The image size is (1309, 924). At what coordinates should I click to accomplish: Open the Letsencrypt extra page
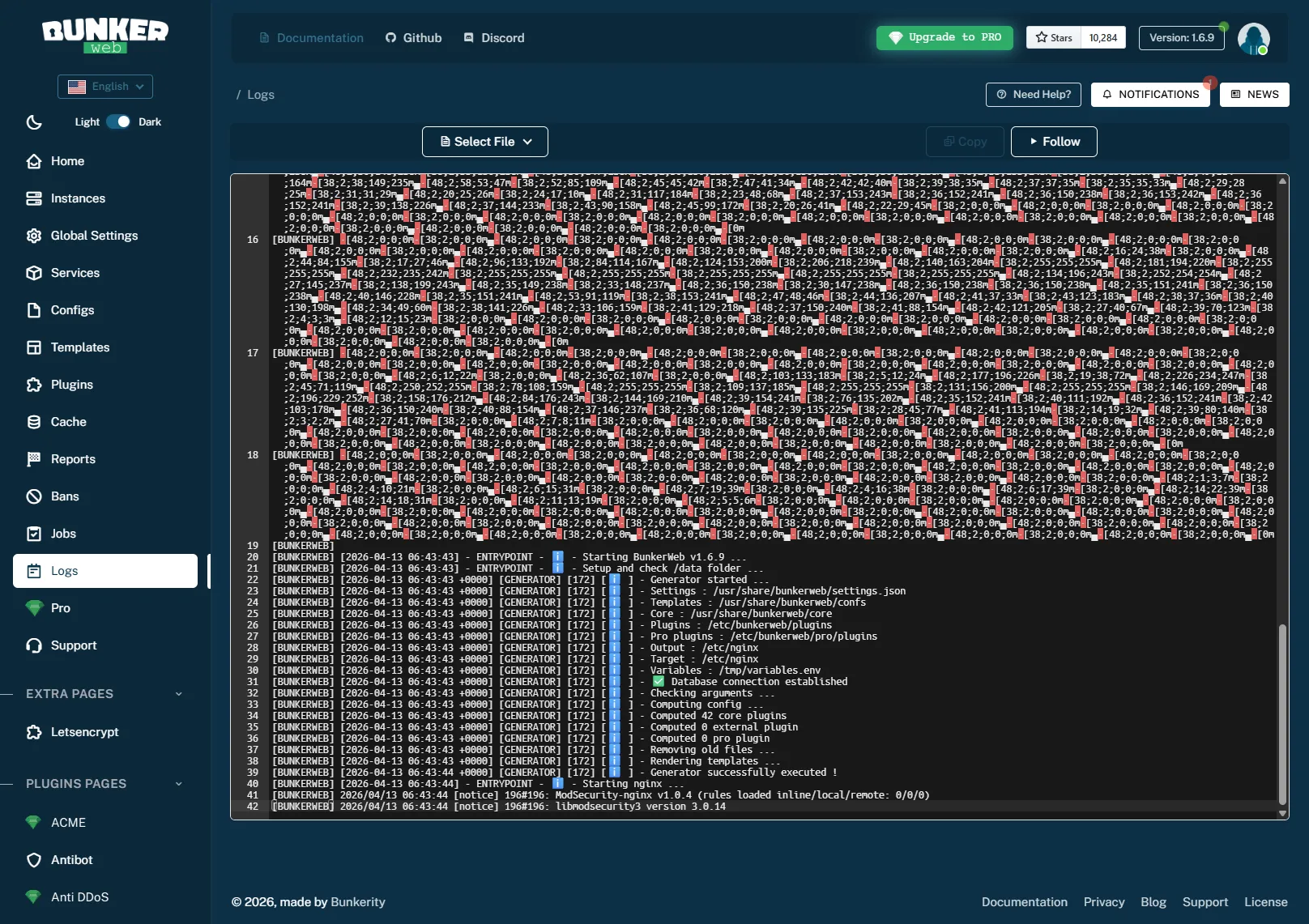tap(83, 731)
